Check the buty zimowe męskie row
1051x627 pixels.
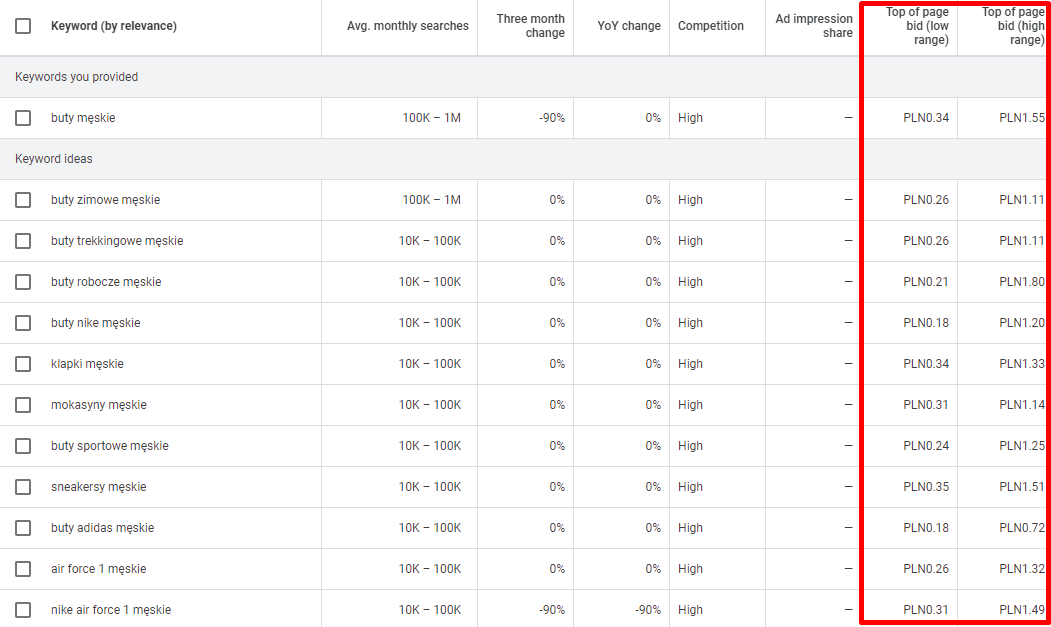(x=23, y=200)
